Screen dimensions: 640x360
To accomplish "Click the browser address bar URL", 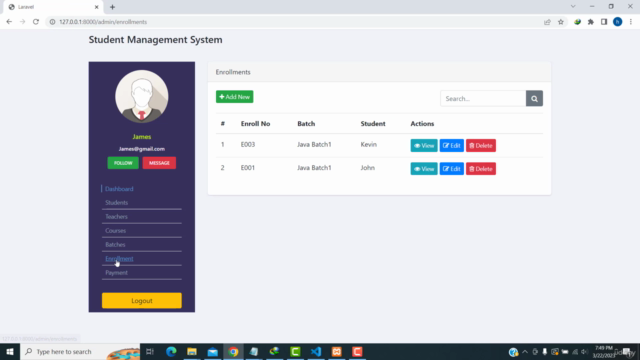I will 103,22.
